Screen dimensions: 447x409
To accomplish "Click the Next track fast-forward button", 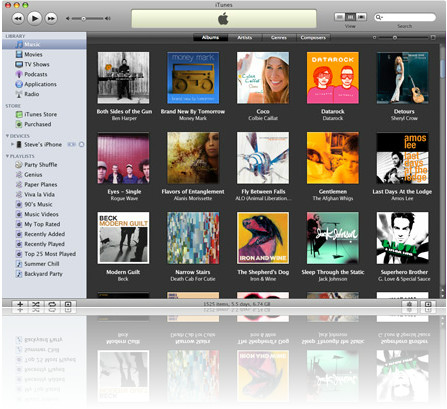I will (x=51, y=18).
